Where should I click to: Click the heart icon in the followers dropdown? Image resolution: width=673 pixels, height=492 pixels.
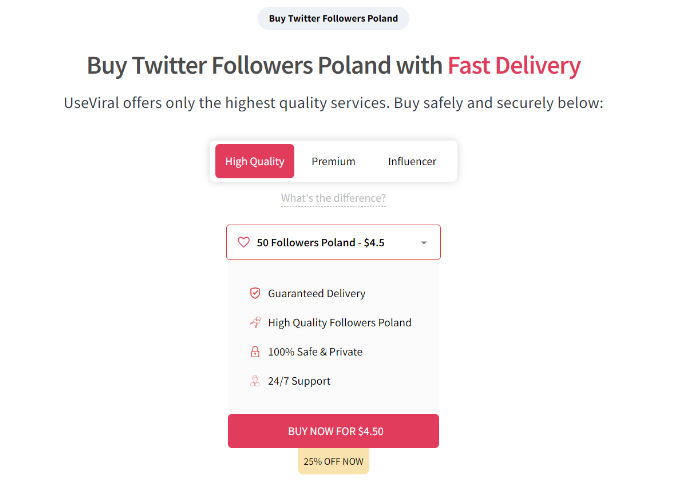243,242
